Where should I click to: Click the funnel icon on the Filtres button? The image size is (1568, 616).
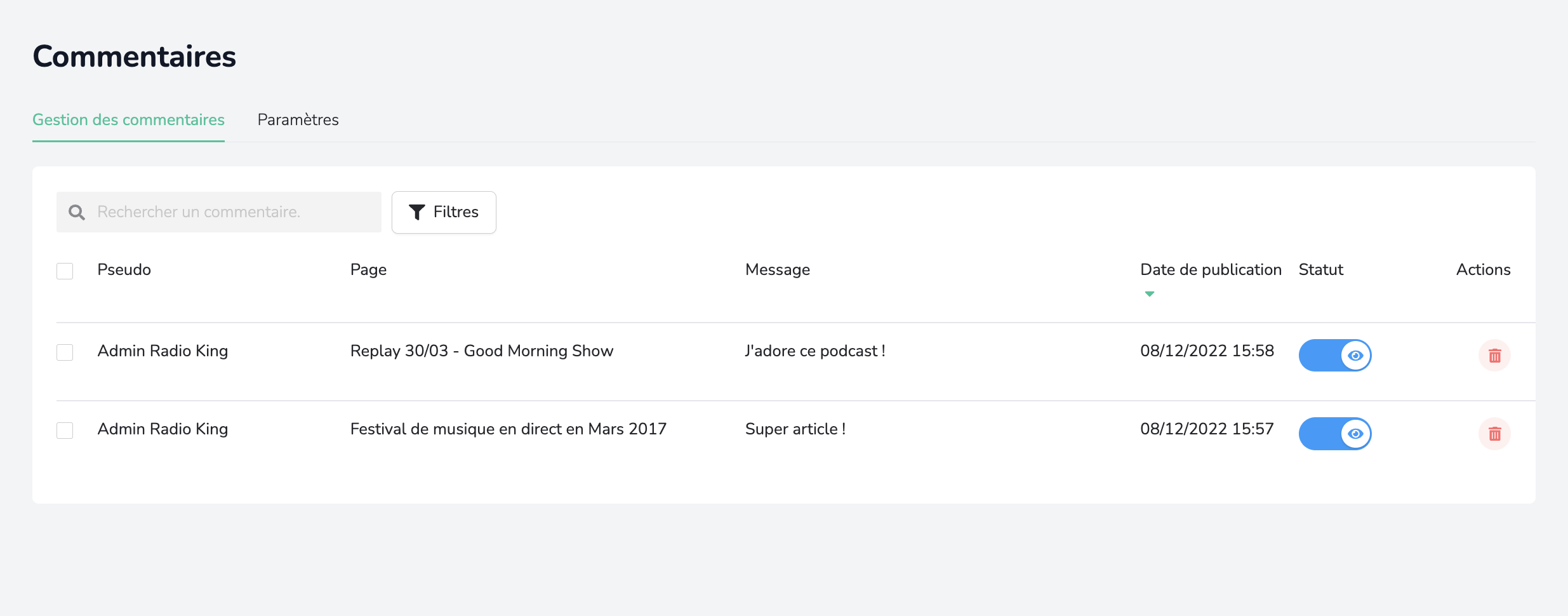tap(416, 212)
